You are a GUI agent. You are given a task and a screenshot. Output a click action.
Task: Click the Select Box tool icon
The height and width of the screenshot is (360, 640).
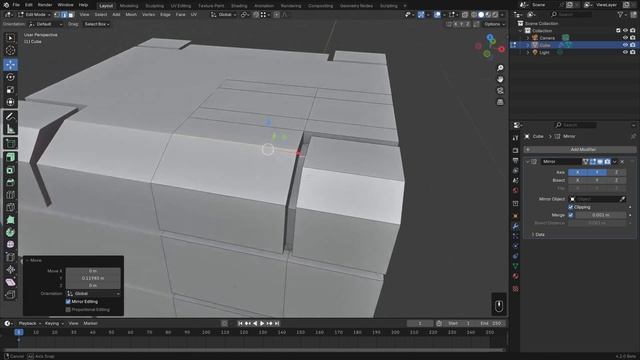tap(10, 38)
